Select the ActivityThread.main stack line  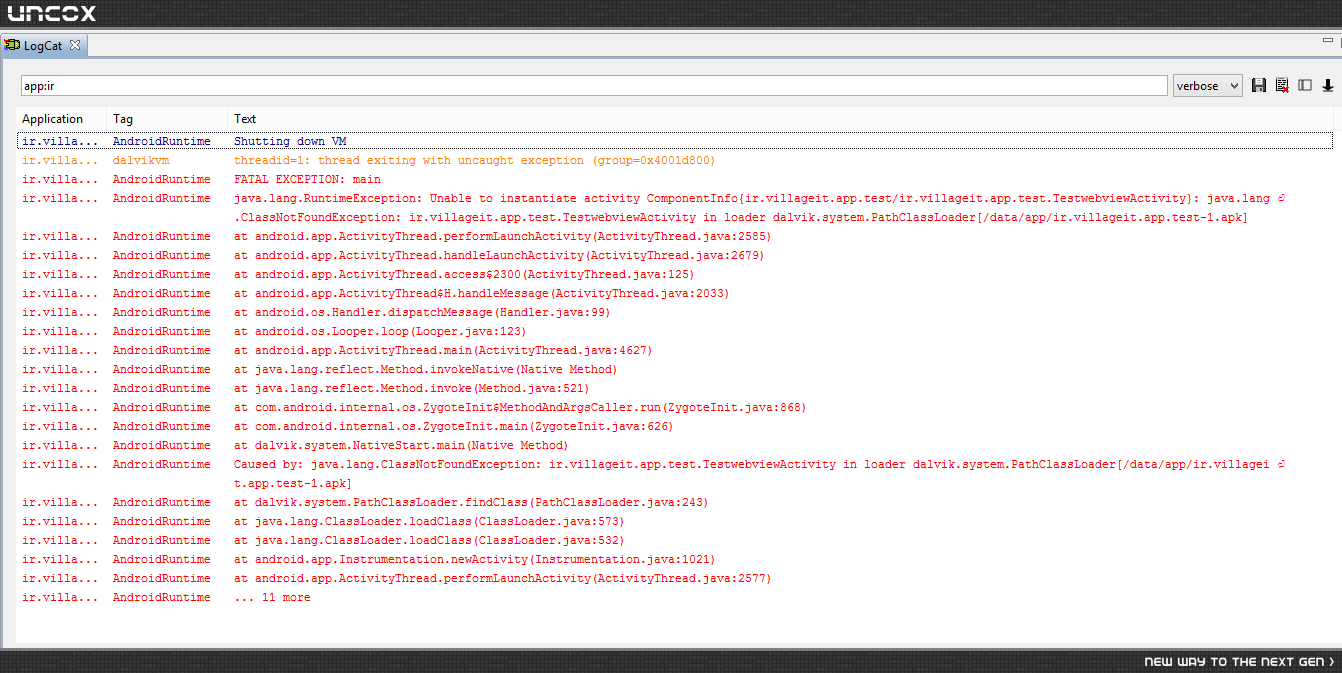675,350
